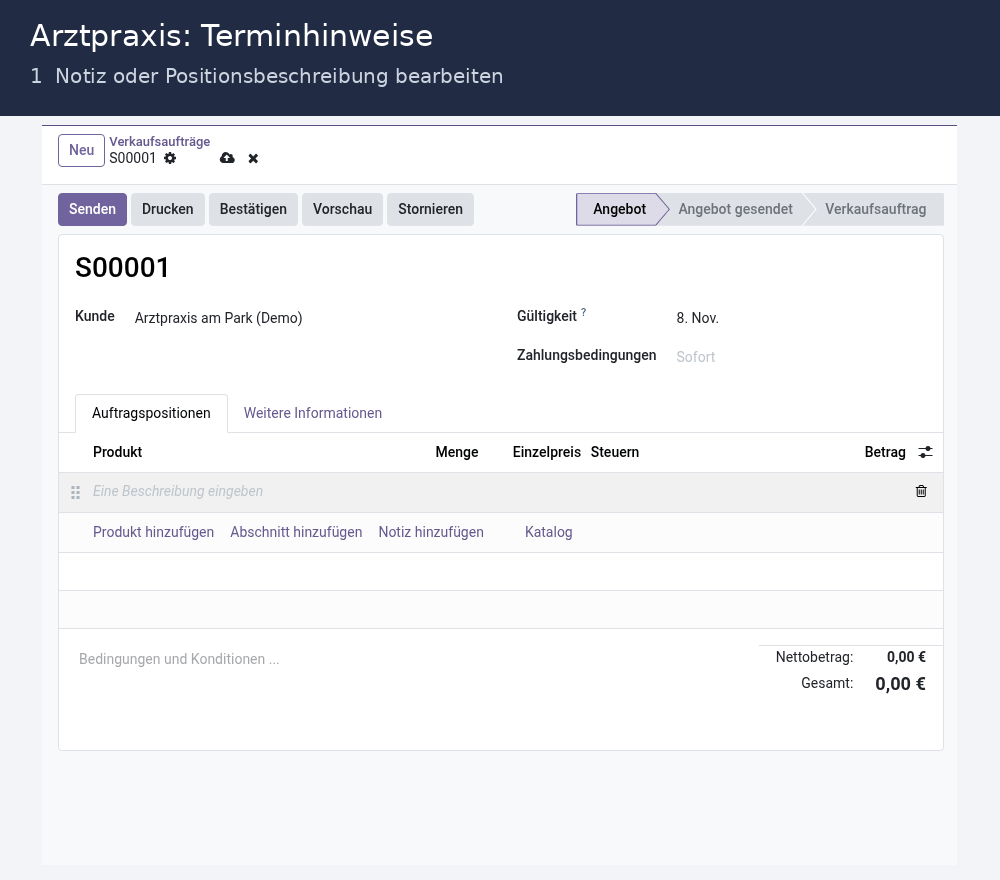The height and width of the screenshot is (880, 1000).
Task: Print the order with Drucken
Action: [168, 209]
